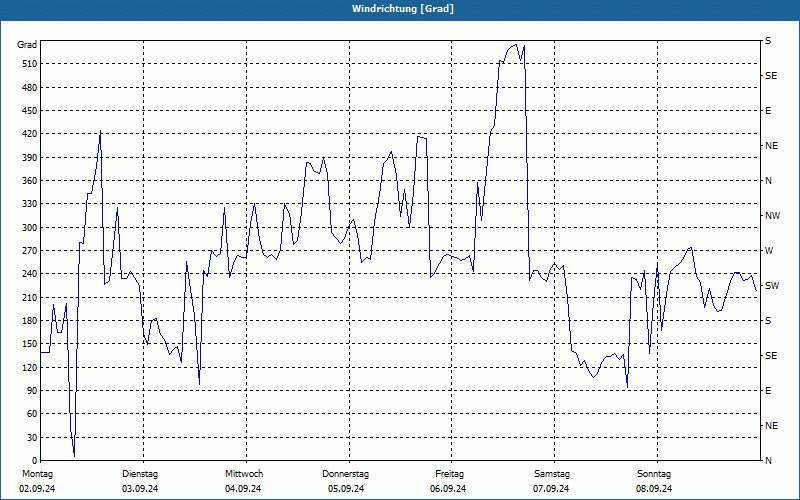Click the 'Mittwoch' day label
This screenshot has height=500, width=800.
point(244,474)
